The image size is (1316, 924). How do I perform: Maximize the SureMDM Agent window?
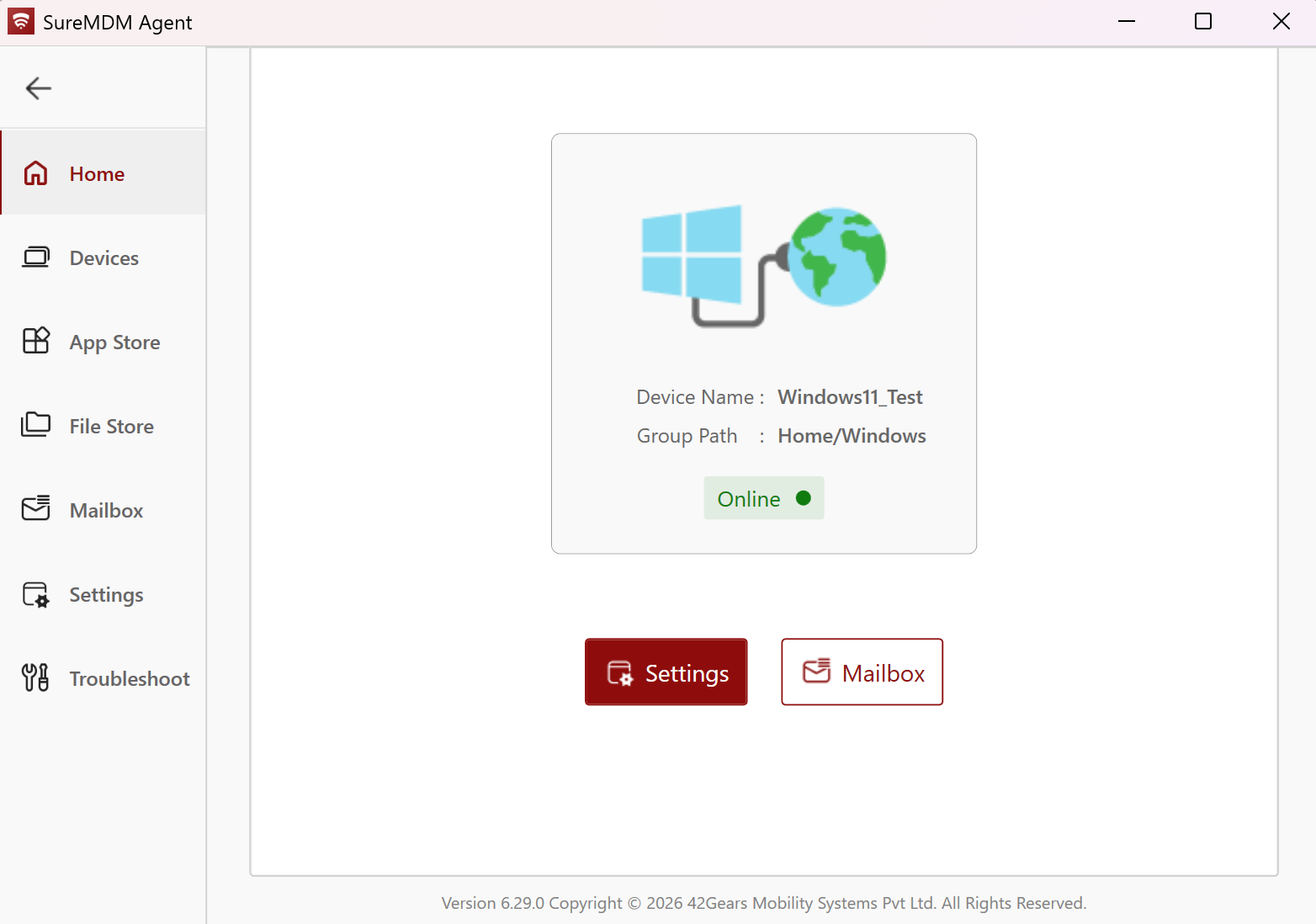click(1203, 22)
